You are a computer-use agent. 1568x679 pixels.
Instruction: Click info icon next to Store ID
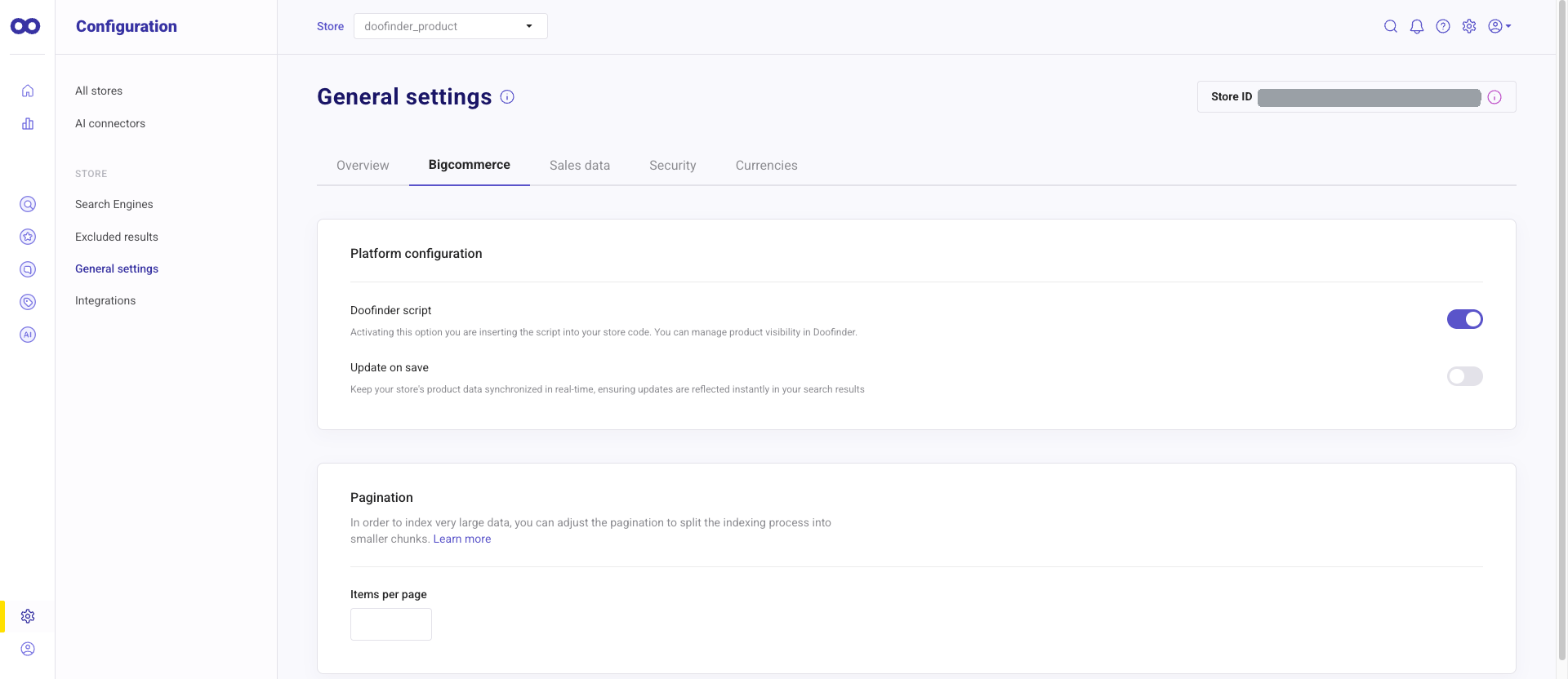1494,97
